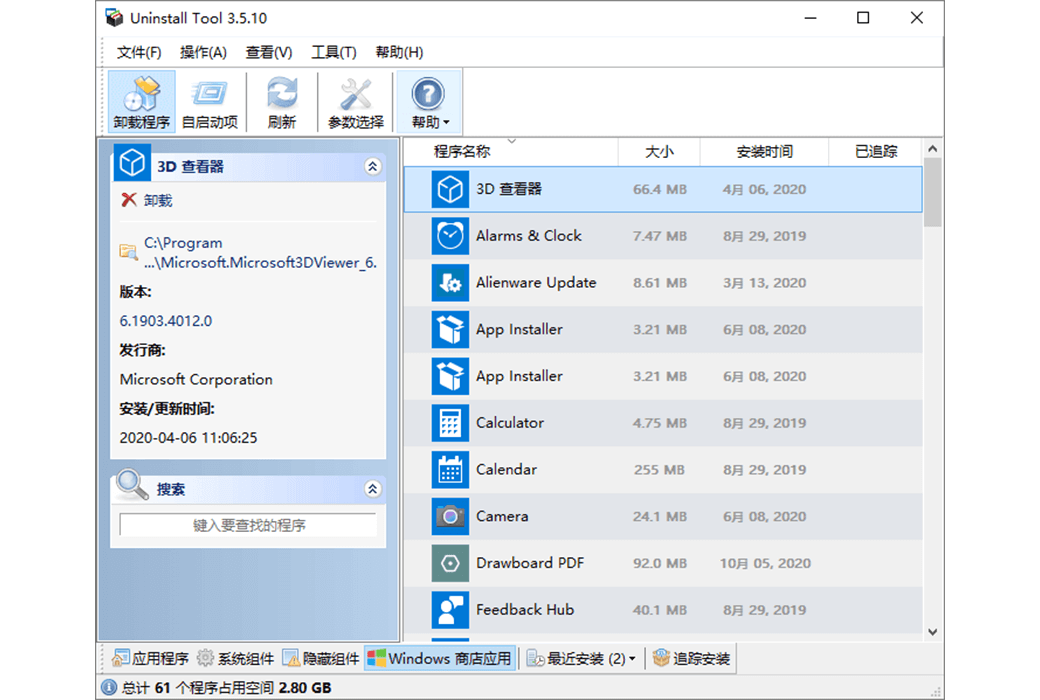Click the 3D 查看器 icon in the list
Viewport: 1040px width, 700px height.
[450, 190]
